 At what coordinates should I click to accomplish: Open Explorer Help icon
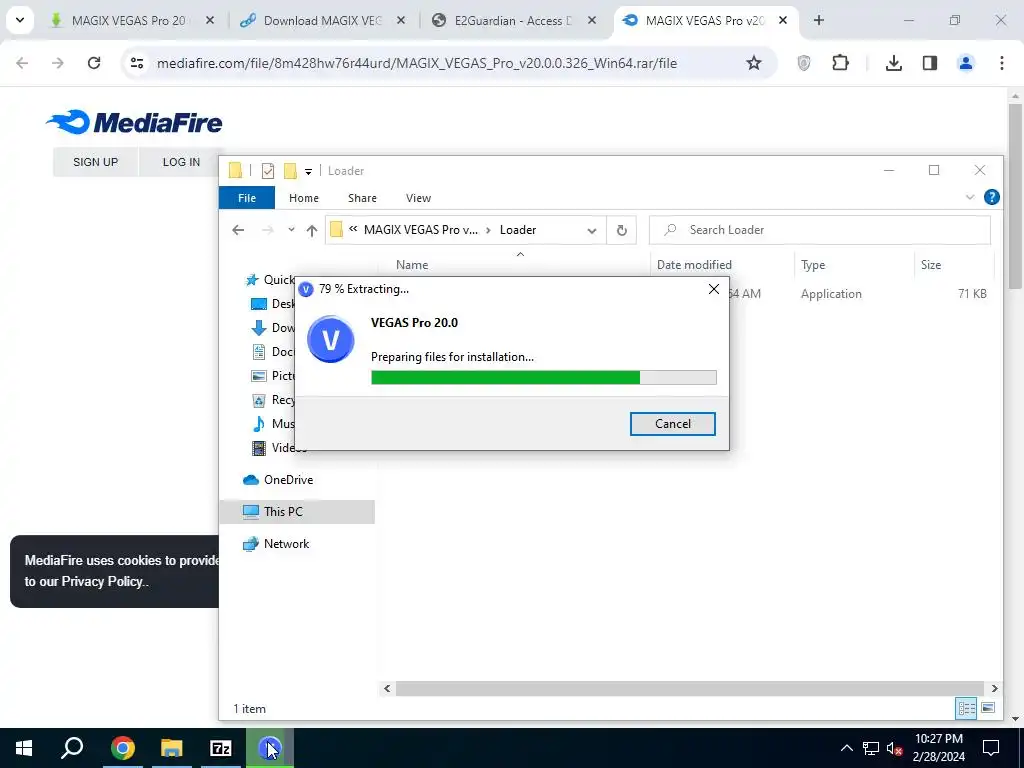[x=991, y=197]
